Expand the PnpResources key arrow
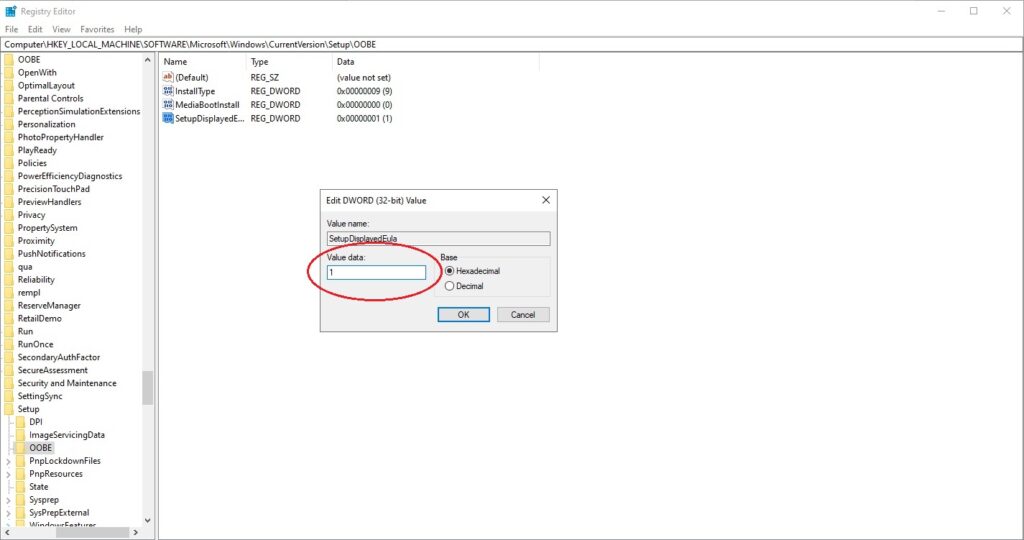Screen dimensions: 1024x540 click(x=8, y=474)
